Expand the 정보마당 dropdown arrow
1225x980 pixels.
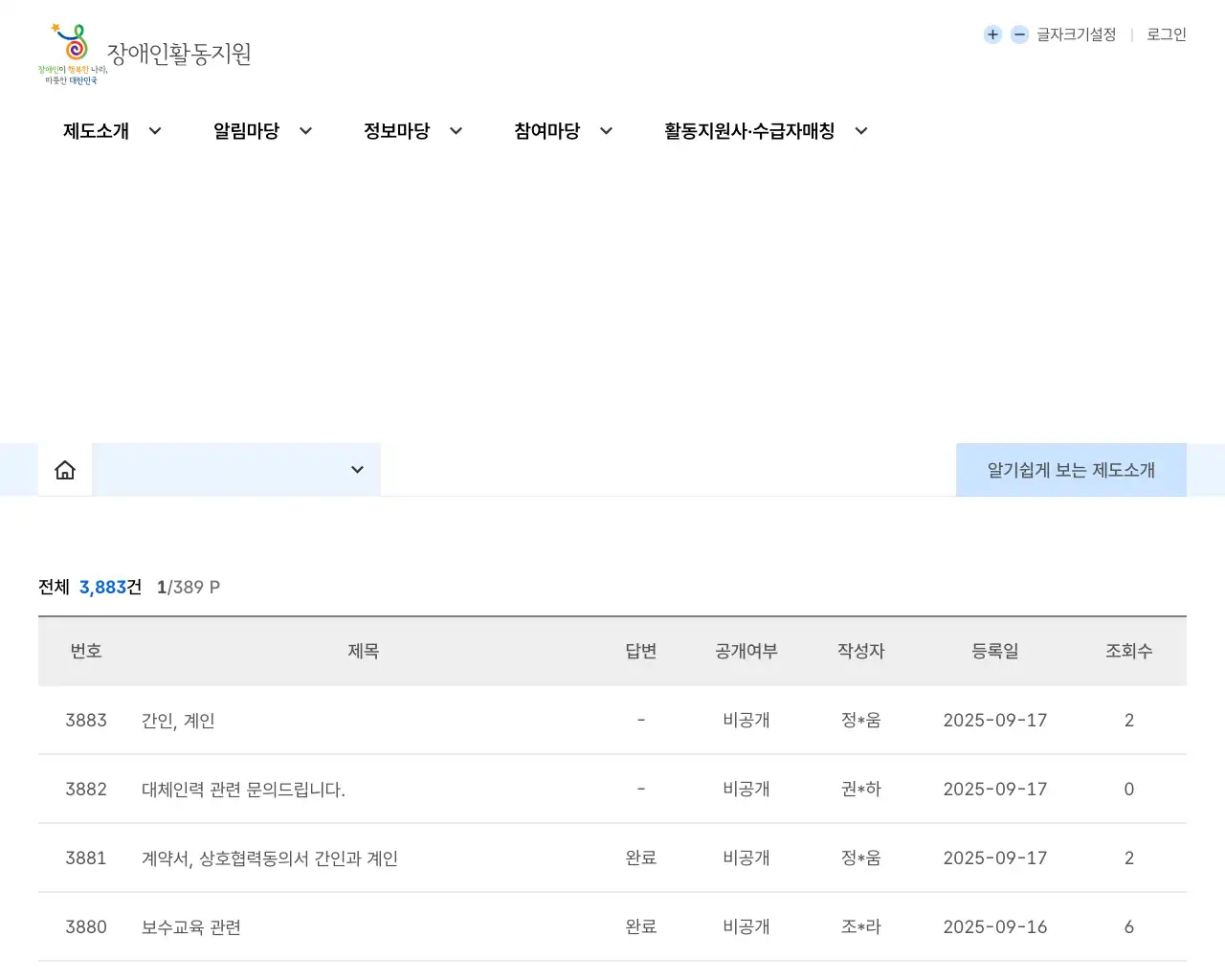[456, 131]
